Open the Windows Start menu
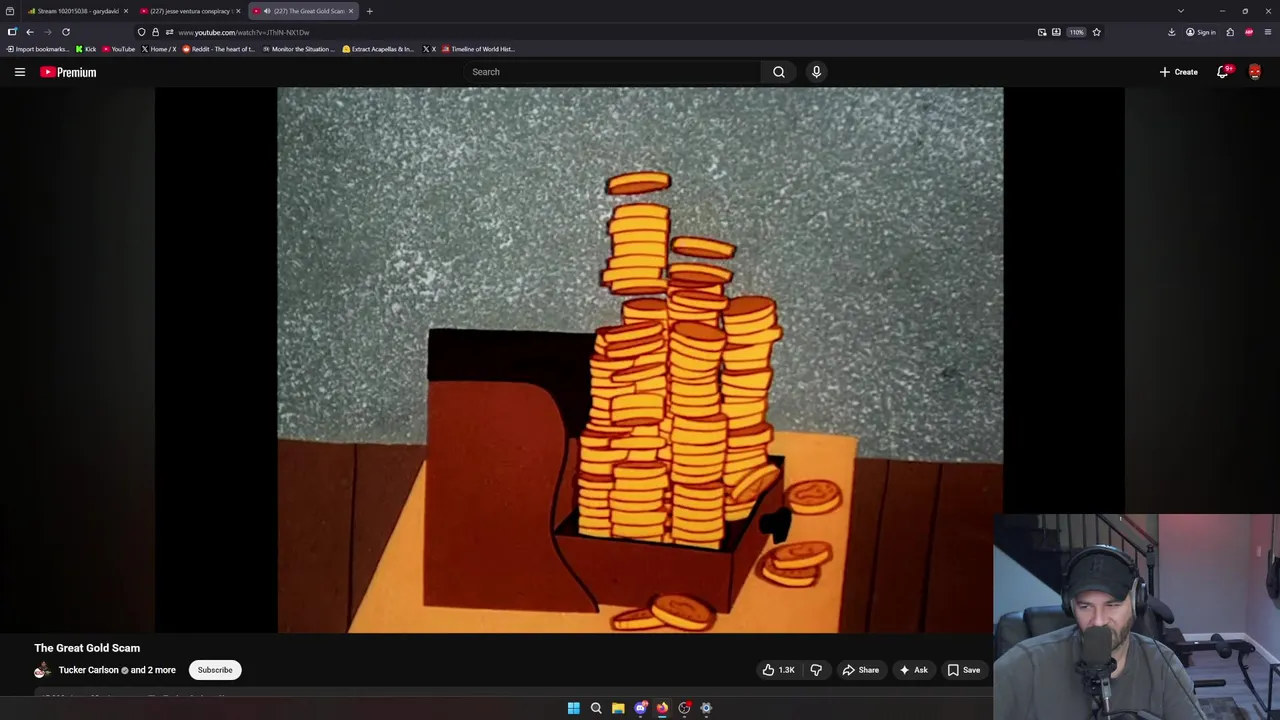Image resolution: width=1280 pixels, height=720 pixels. point(574,708)
